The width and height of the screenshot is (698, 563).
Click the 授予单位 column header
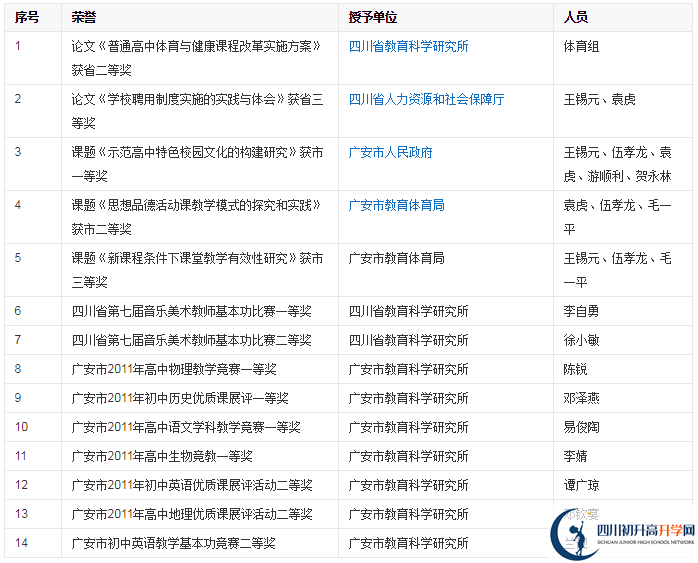(x=372, y=17)
